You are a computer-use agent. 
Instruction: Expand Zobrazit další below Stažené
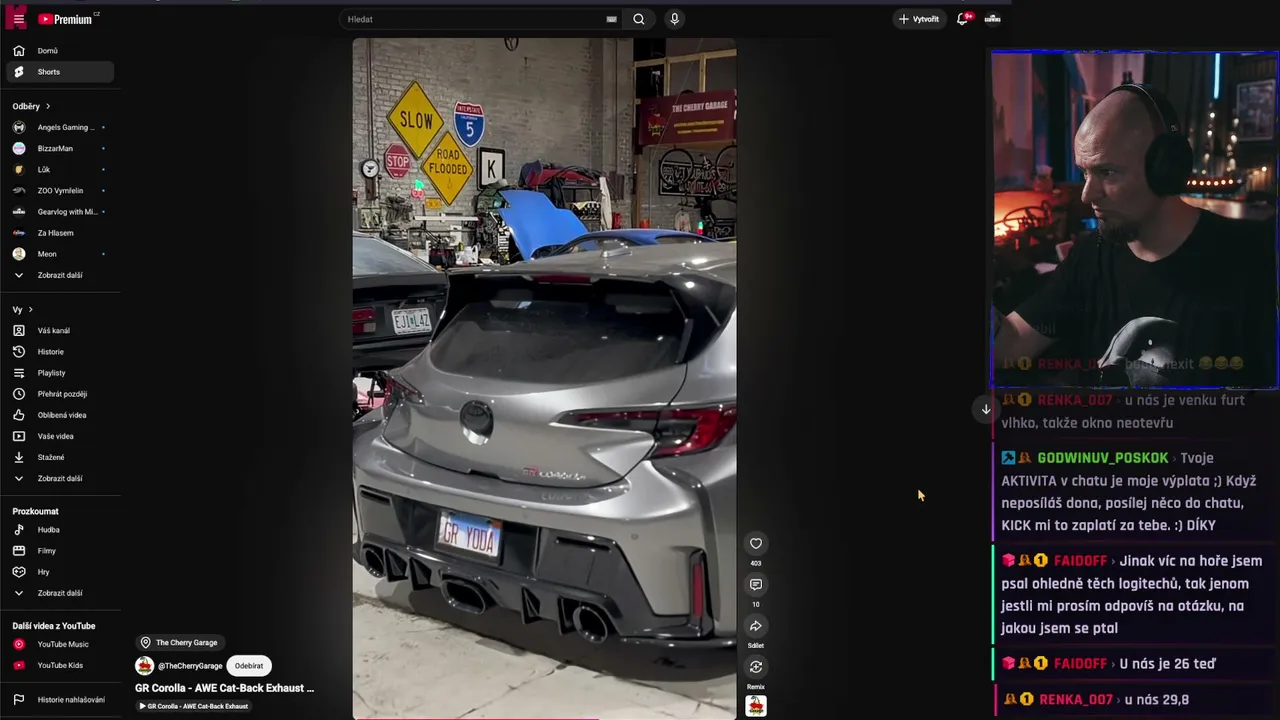click(x=60, y=478)
